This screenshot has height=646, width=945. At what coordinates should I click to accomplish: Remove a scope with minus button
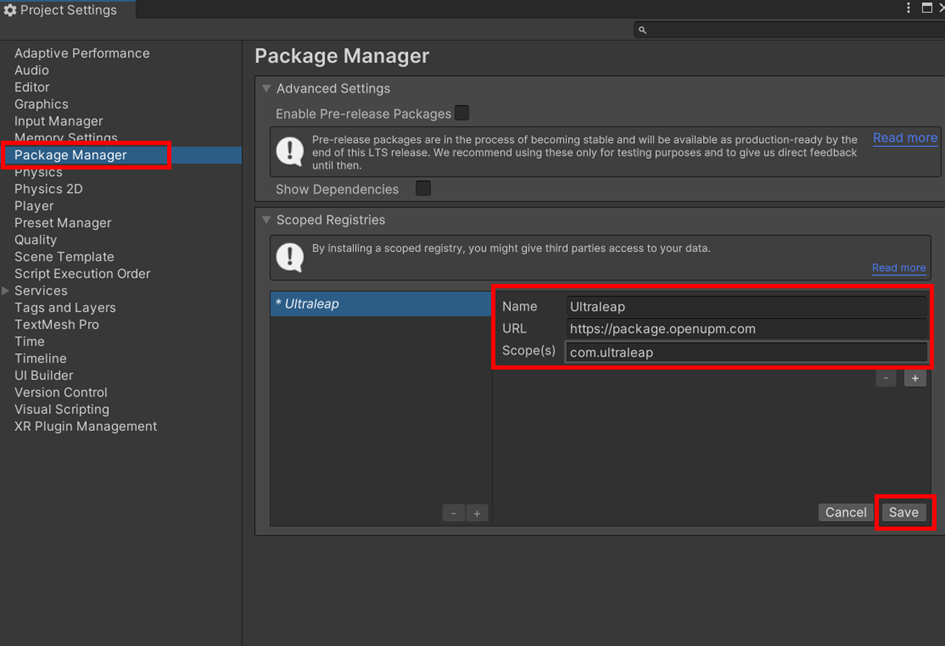886,378
